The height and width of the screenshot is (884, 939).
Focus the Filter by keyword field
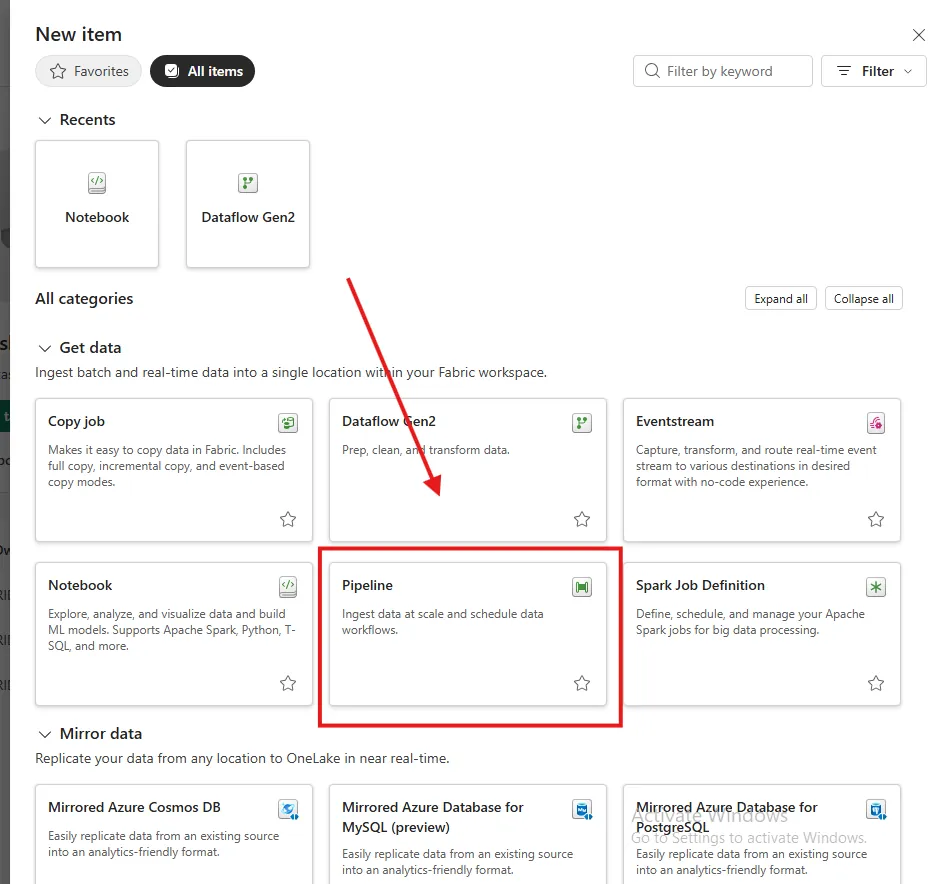tap(723, 71)
